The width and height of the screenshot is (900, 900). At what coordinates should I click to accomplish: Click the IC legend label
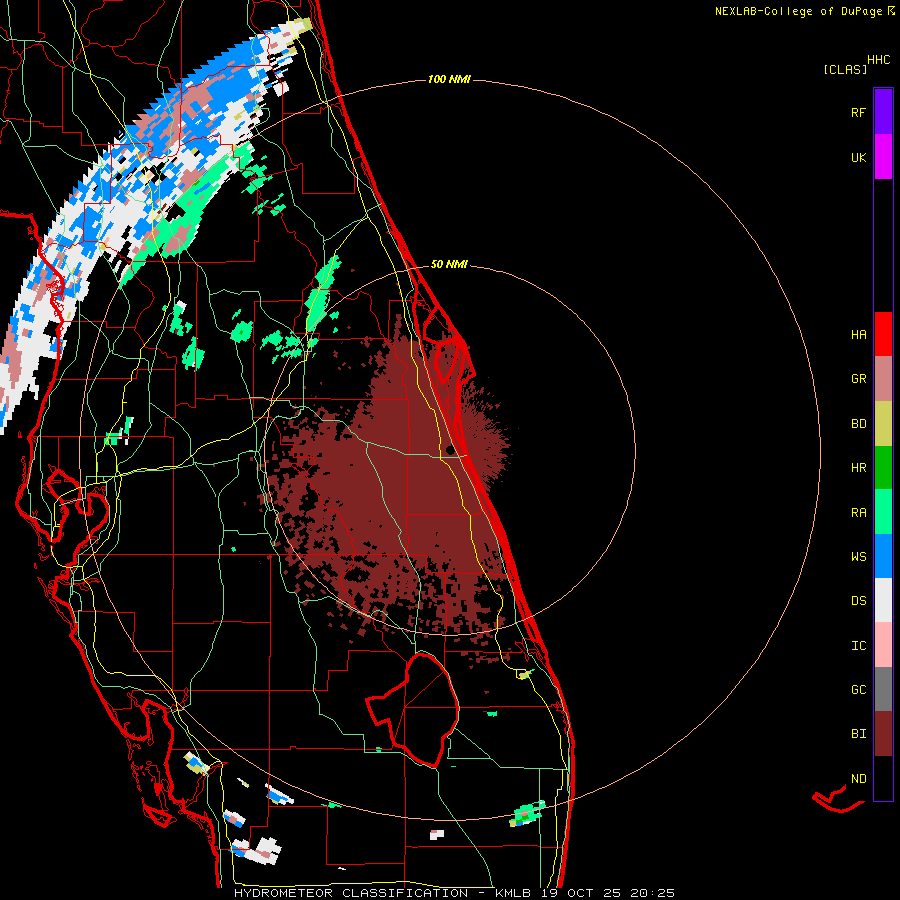[x=858, y=646]
